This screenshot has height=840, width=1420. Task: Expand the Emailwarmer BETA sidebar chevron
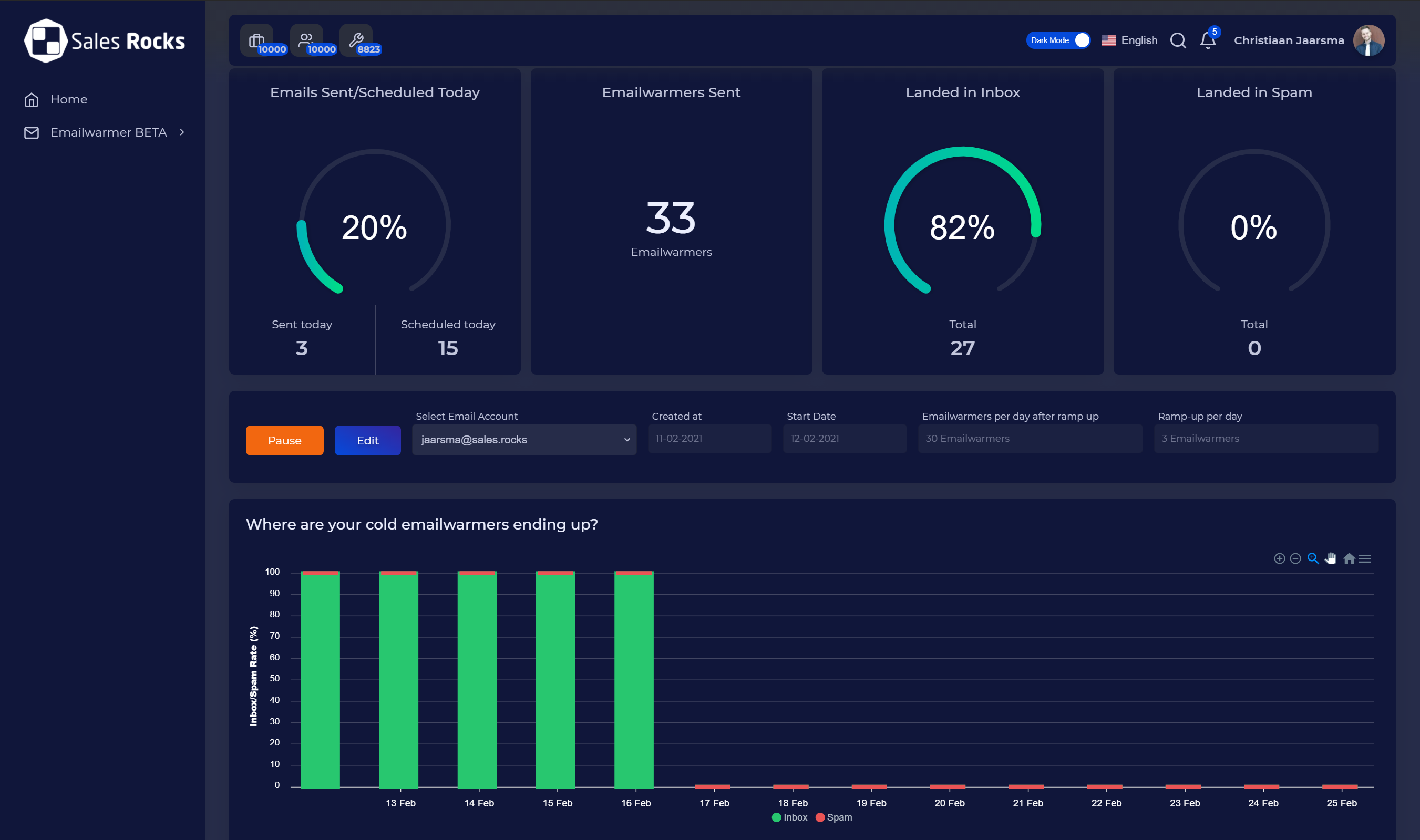(x=182, y=132)
